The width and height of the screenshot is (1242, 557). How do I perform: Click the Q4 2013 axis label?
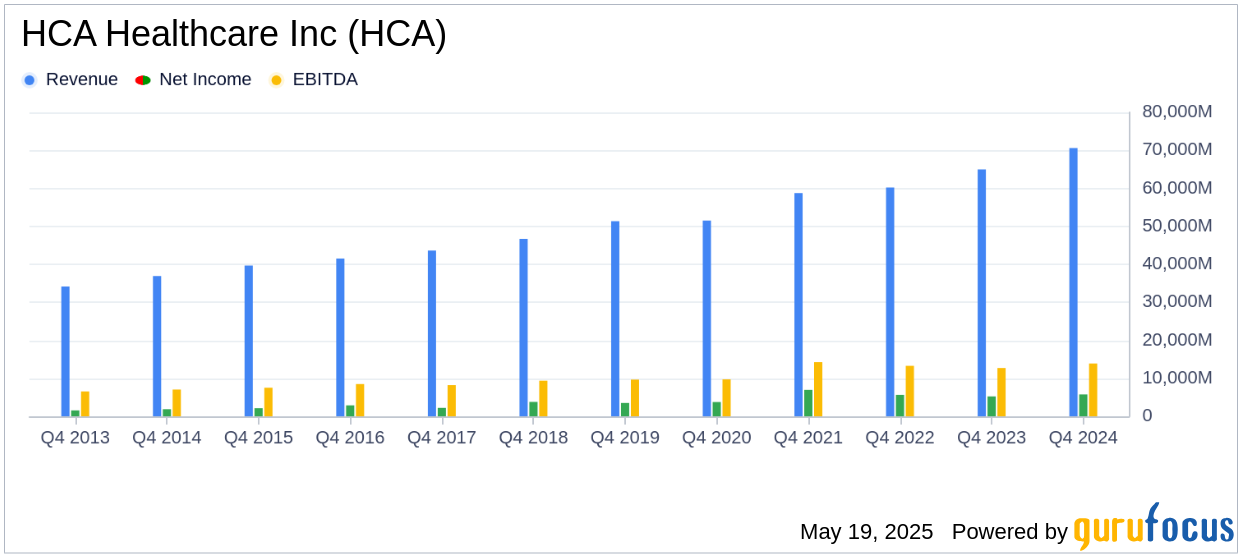click(x=75, y=438)
